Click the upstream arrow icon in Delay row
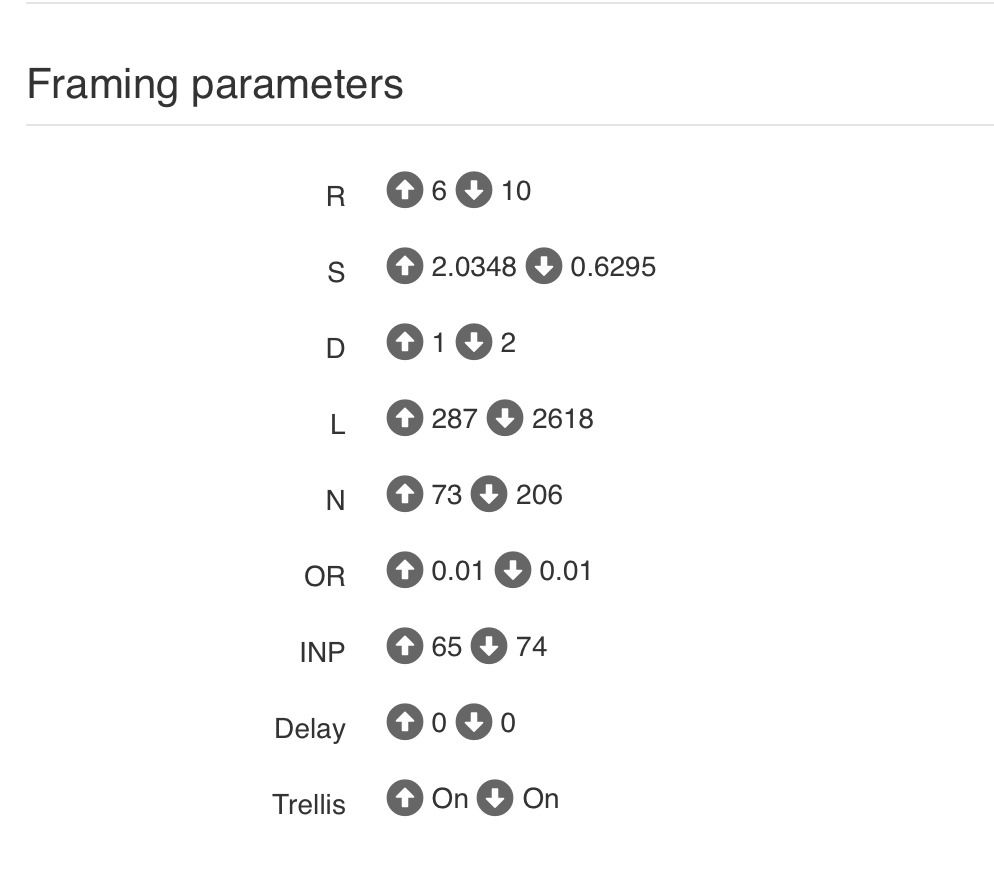The width and height of the screenshot is (994, 884). point(405,722)
